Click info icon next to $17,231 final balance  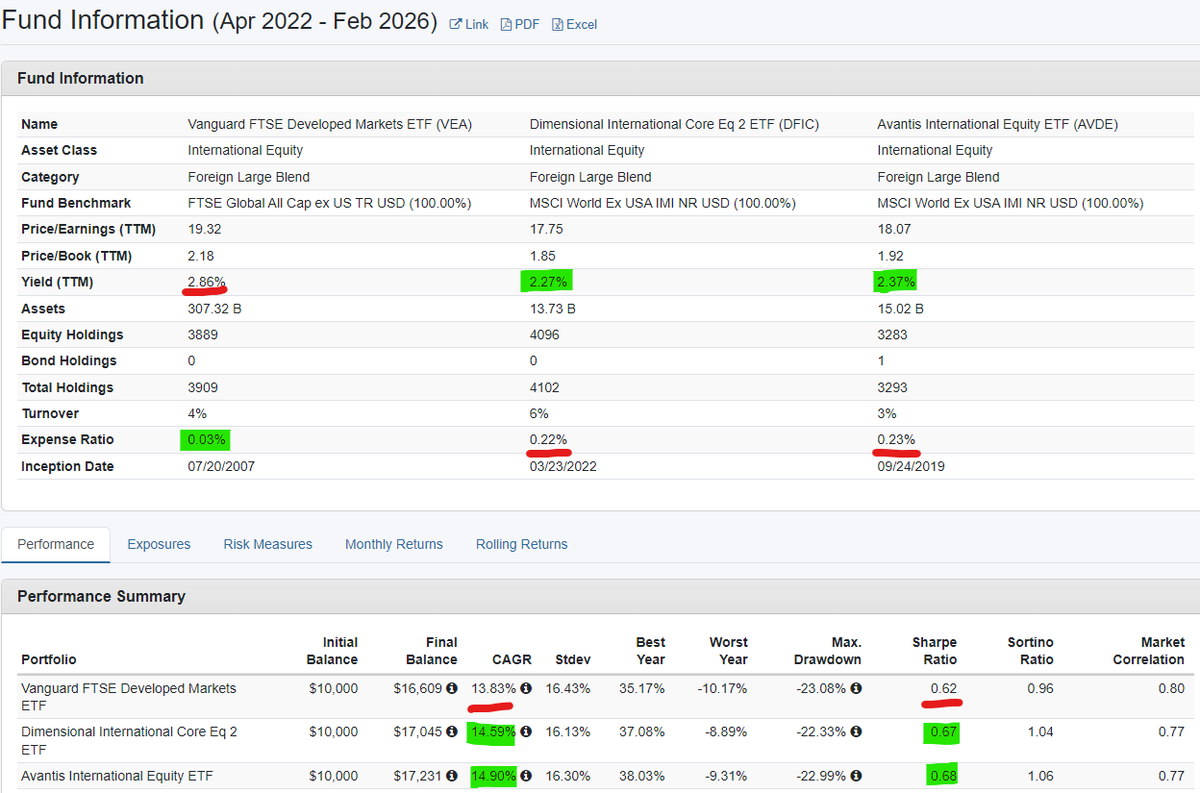[452, 775]
